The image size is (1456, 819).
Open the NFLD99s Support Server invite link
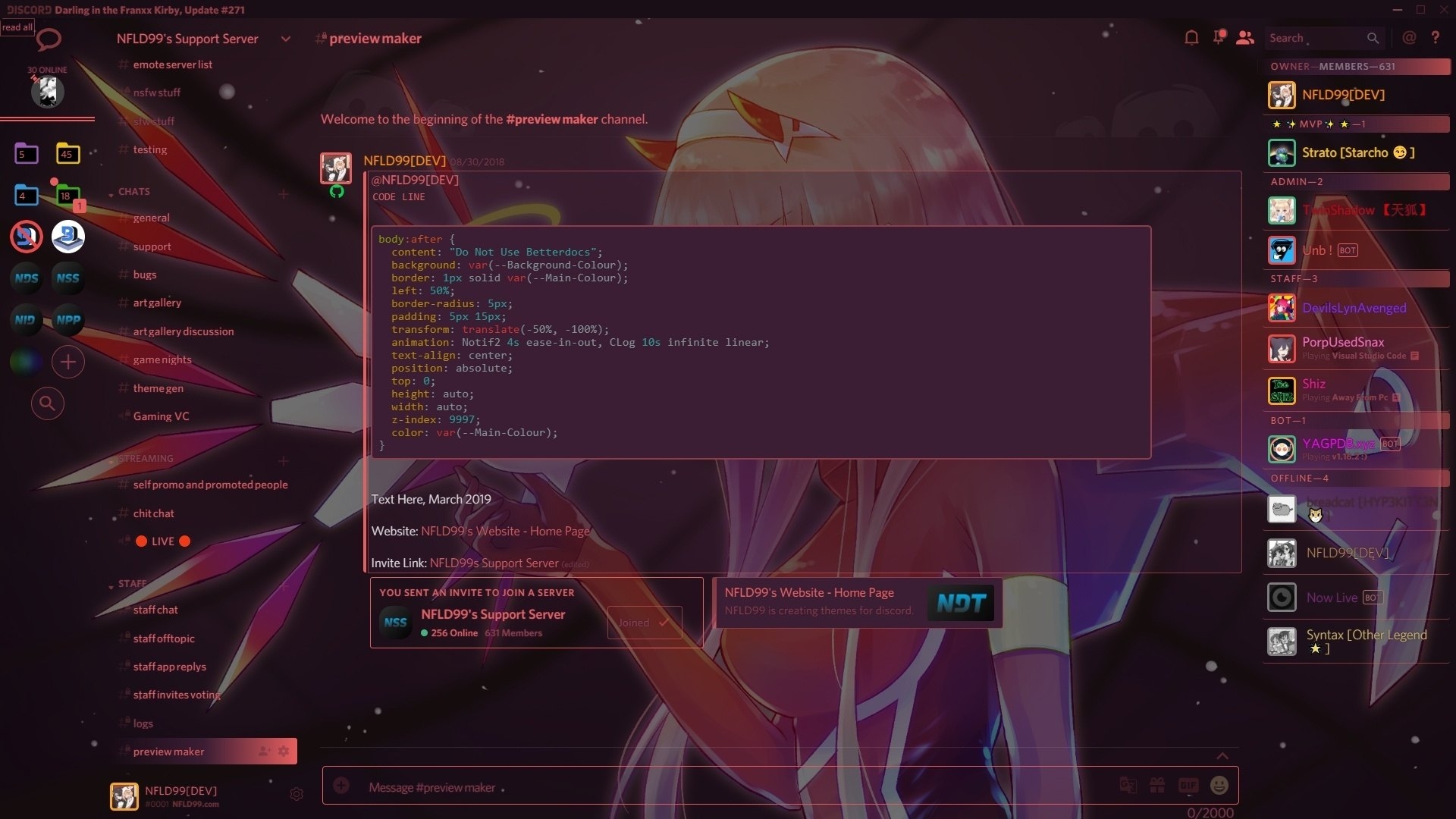coord(494,563)
